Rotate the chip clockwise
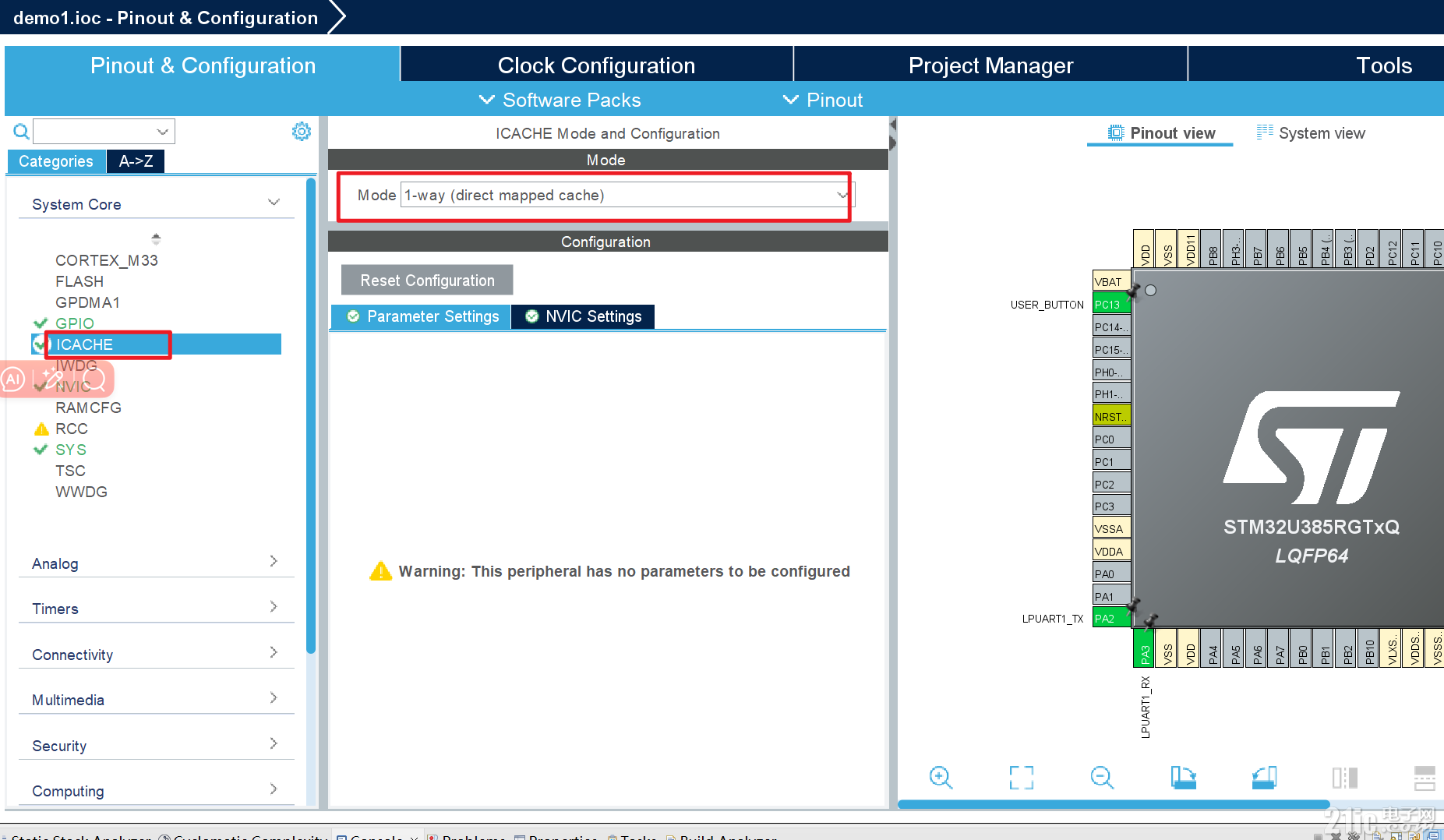Viewport: 1444px width, 840px height. tap(1183, 777)
